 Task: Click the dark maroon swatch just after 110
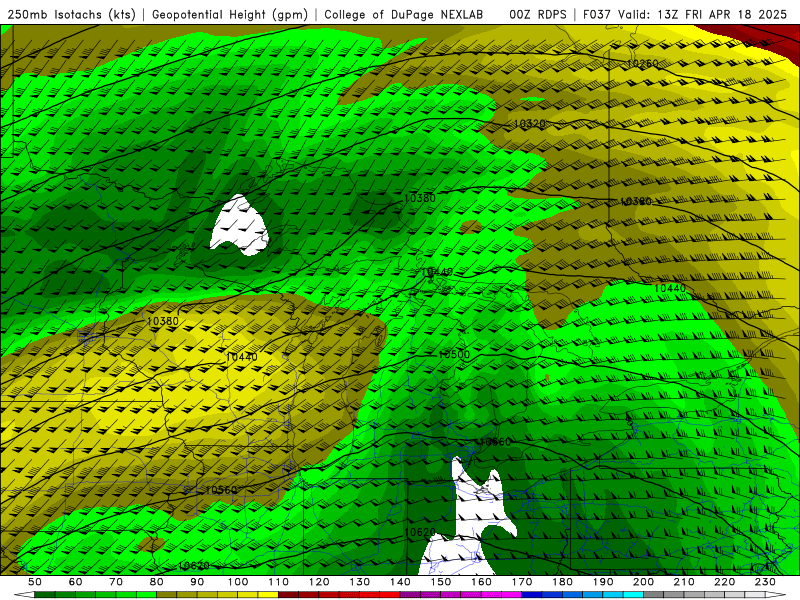[289, 595]
